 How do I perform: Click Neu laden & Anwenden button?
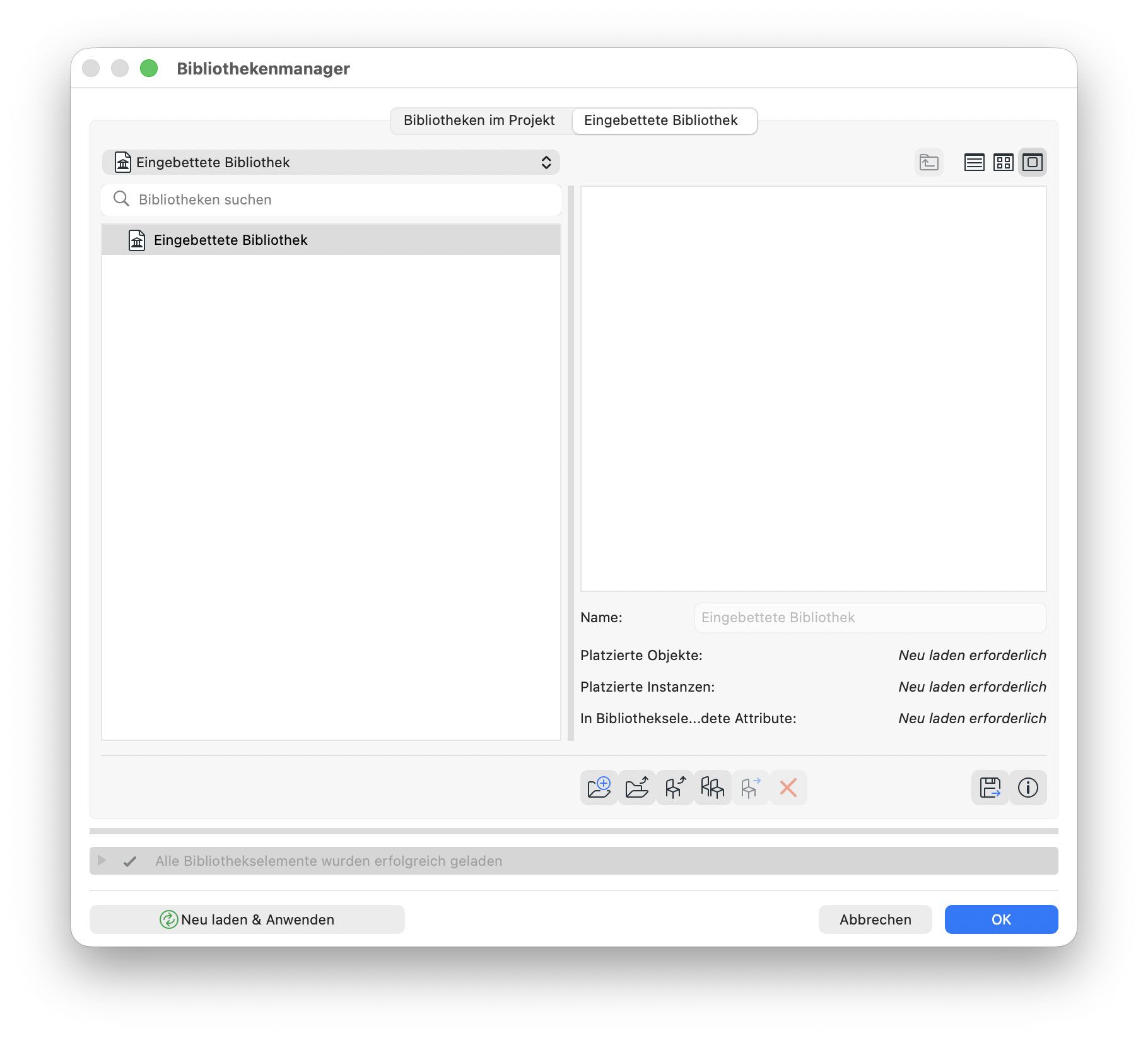[x=247, y=919]
